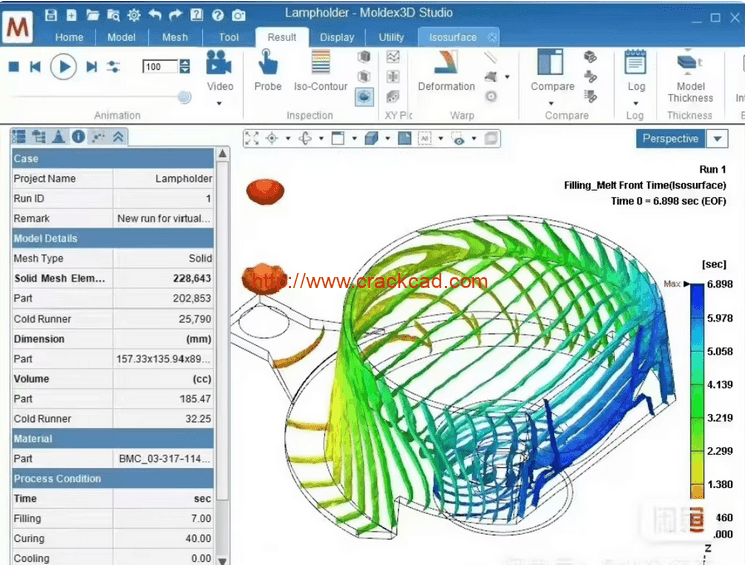The height and width of the screenshot is (565, 745).
Task: Click the Material Part value BMC_03-317-114
Action: (x=164, y=459)
